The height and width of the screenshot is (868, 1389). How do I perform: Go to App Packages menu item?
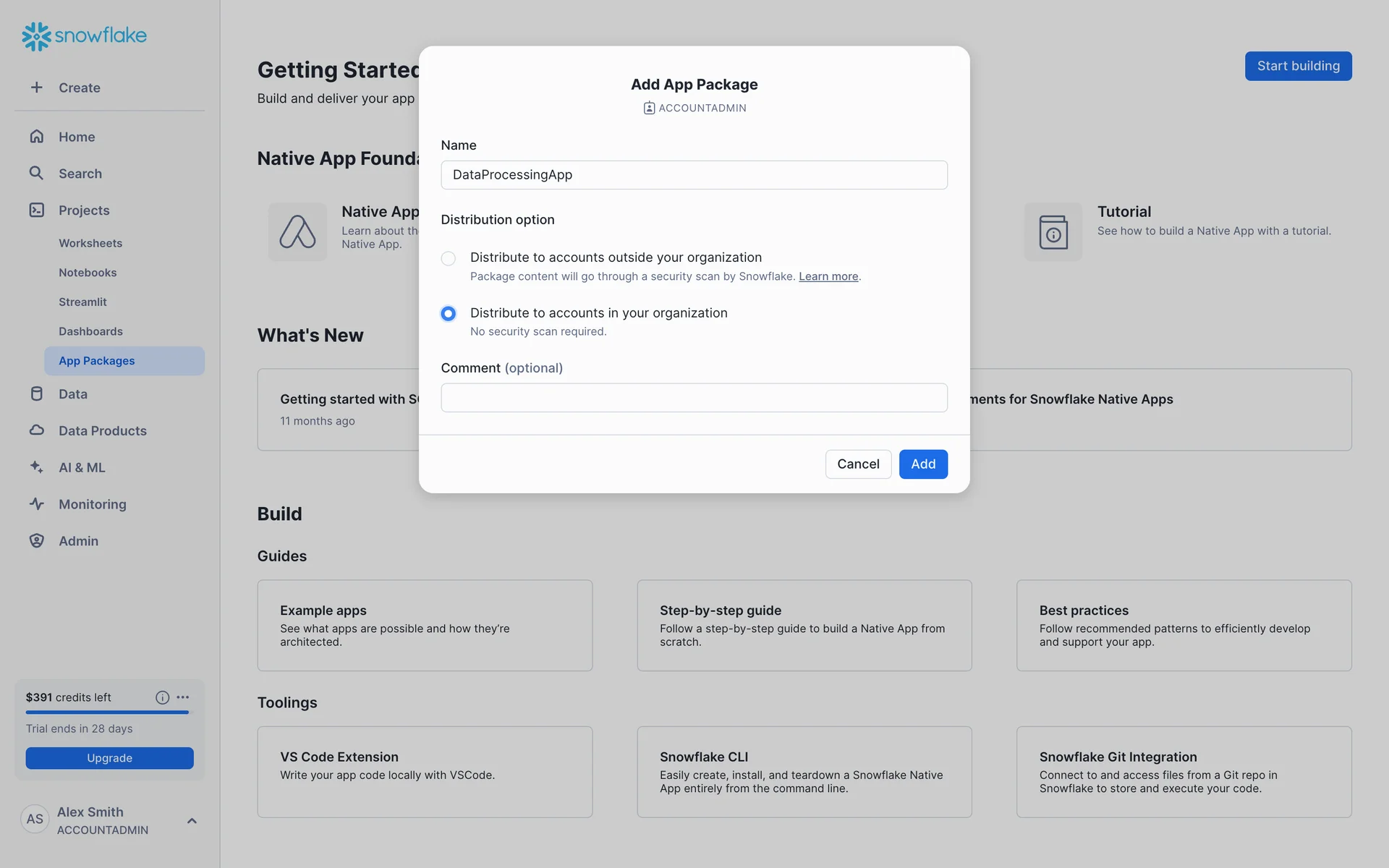click(97, 361)
